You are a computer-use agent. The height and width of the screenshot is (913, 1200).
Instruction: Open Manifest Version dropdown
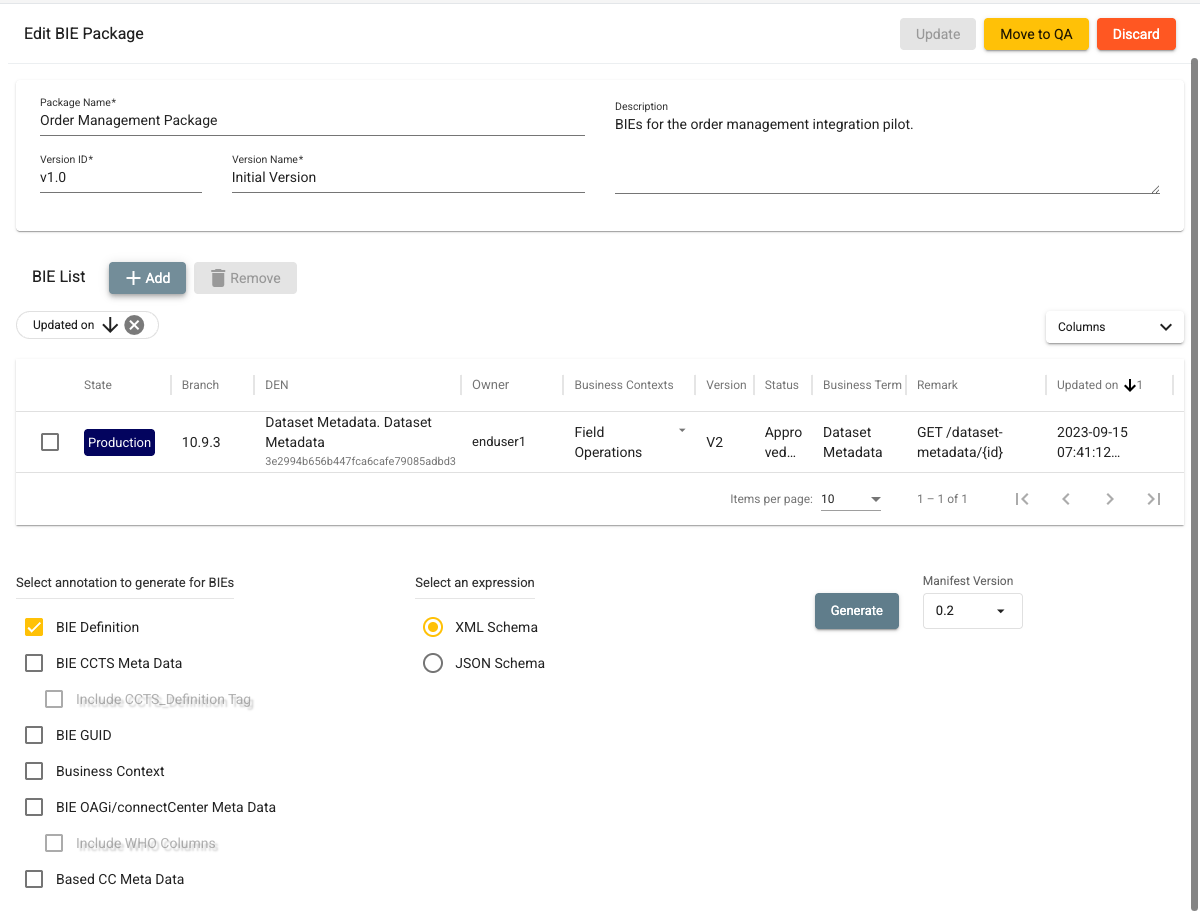pos(972,611)
